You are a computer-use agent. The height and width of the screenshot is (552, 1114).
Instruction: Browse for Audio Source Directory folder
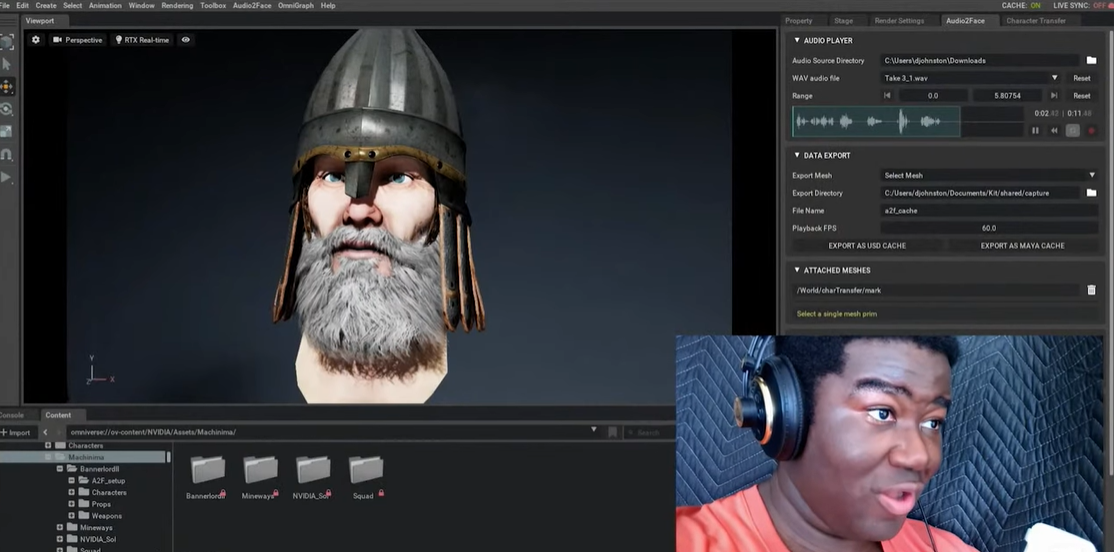pos(1091,61)
